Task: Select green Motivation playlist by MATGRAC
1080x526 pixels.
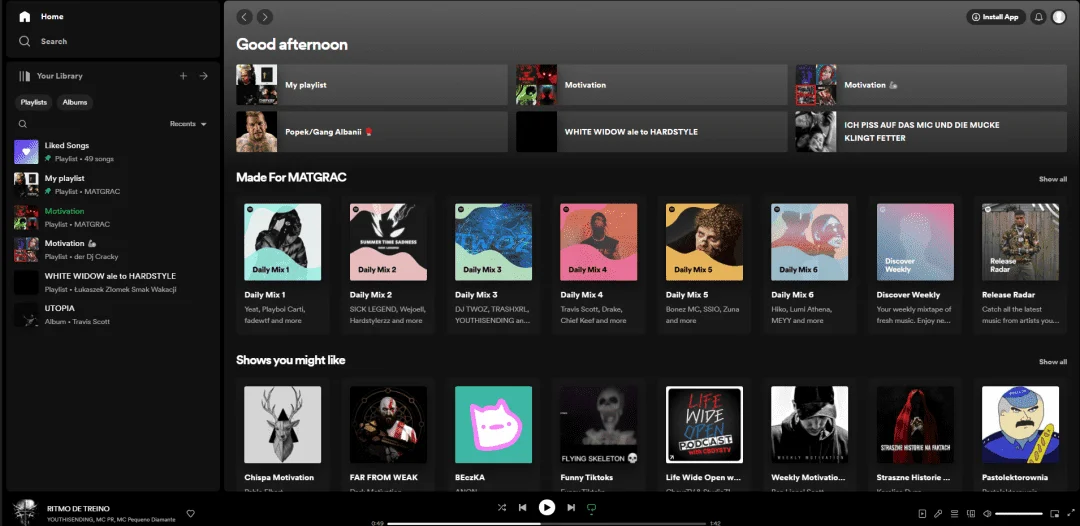Action: point(112,217)
